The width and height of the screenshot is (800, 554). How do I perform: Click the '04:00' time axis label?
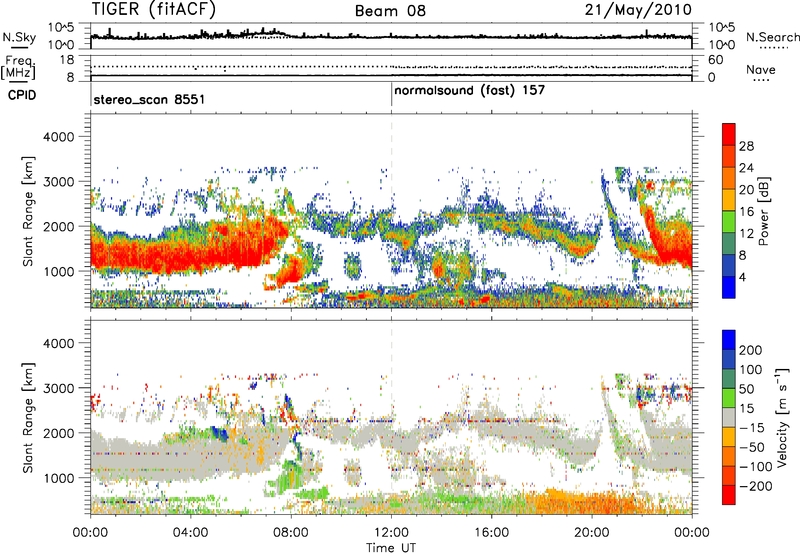190,533
